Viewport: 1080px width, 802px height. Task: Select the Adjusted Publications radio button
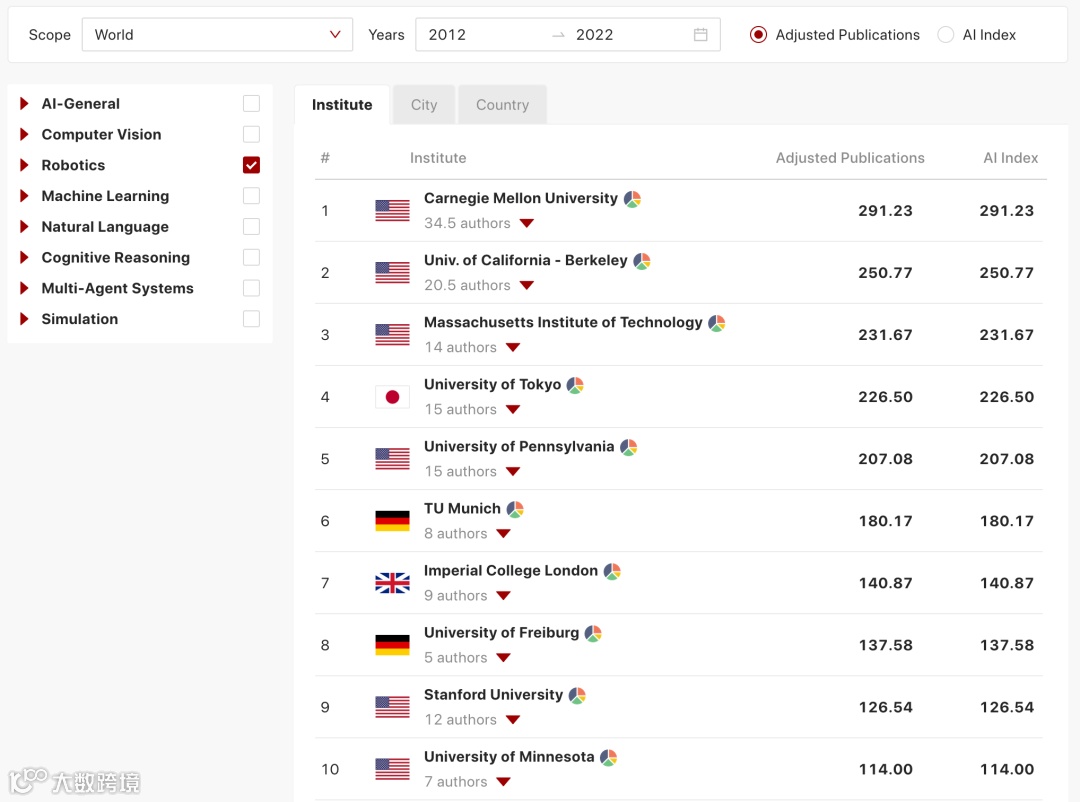[758, 34]
